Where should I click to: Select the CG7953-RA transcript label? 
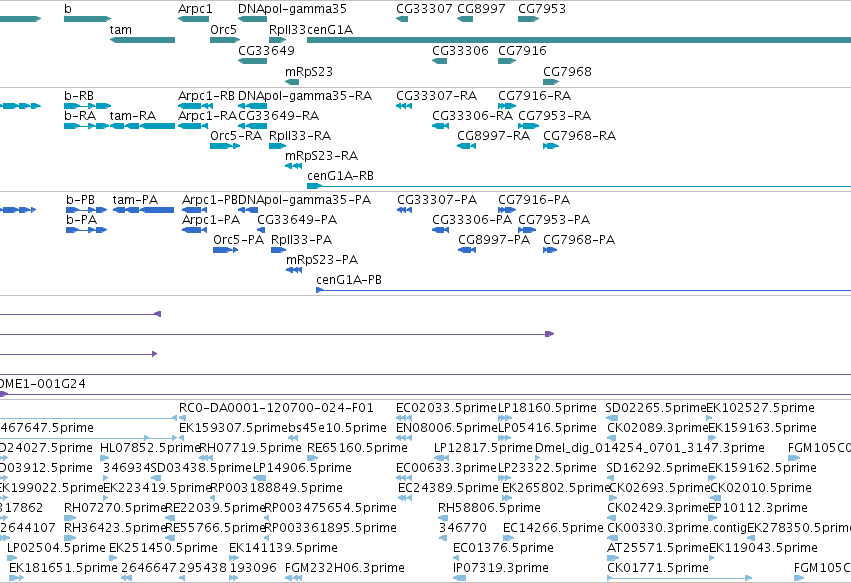(x=555, y=116)
